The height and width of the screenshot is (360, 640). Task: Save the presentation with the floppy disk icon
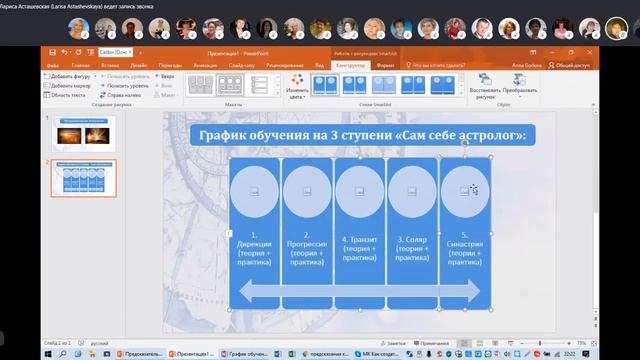click(x=52, y=52)
